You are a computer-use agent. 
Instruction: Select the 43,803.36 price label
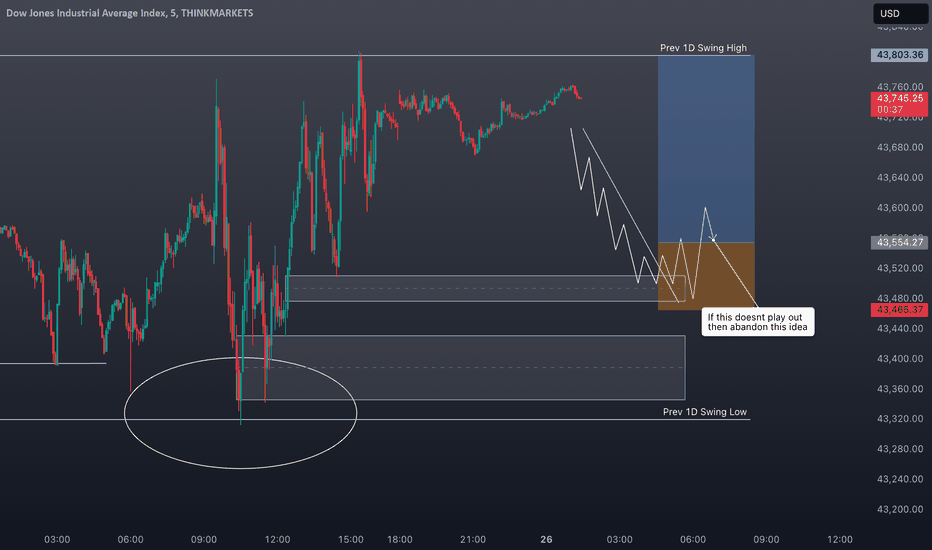click(899, 55)
